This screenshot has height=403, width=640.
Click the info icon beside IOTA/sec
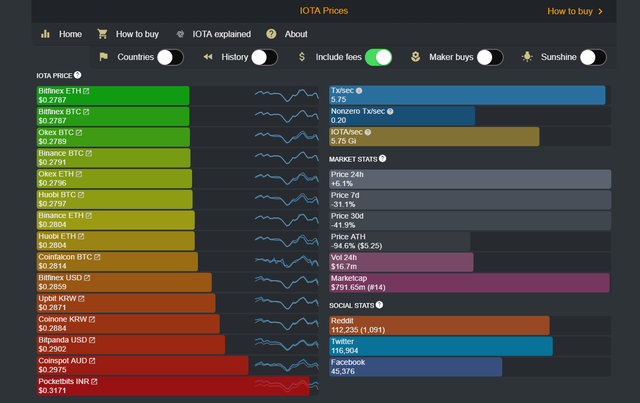point(368,132)
